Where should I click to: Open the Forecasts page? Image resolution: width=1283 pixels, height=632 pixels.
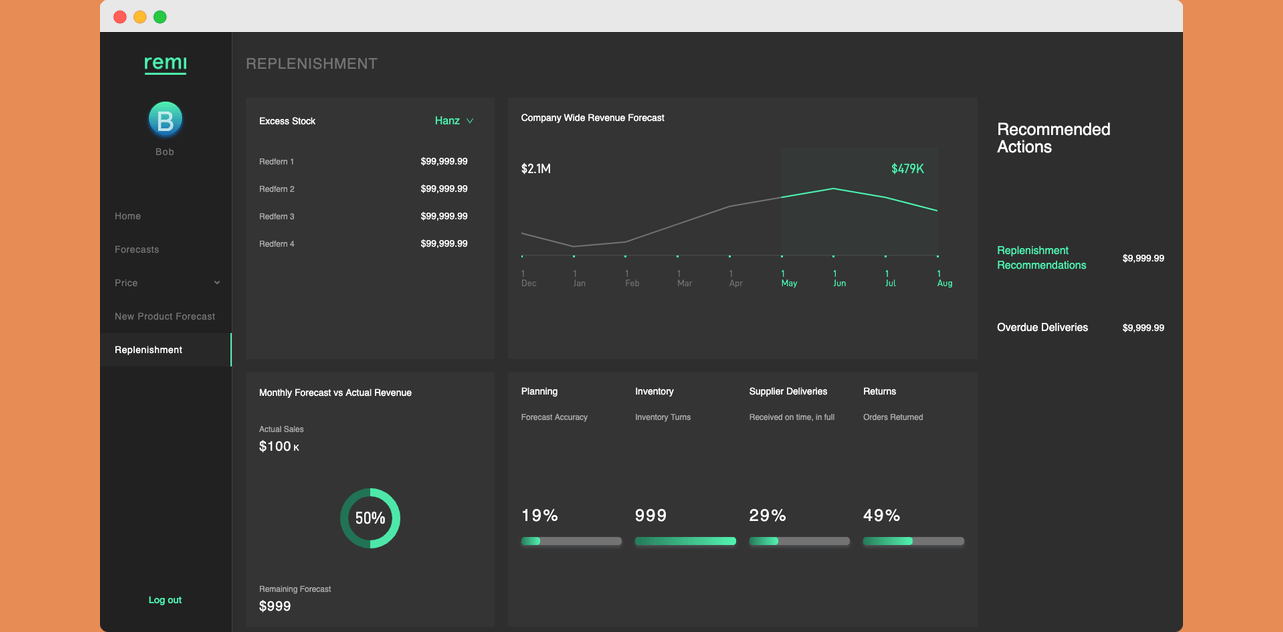pyautogui.click(x=137, y=250)
